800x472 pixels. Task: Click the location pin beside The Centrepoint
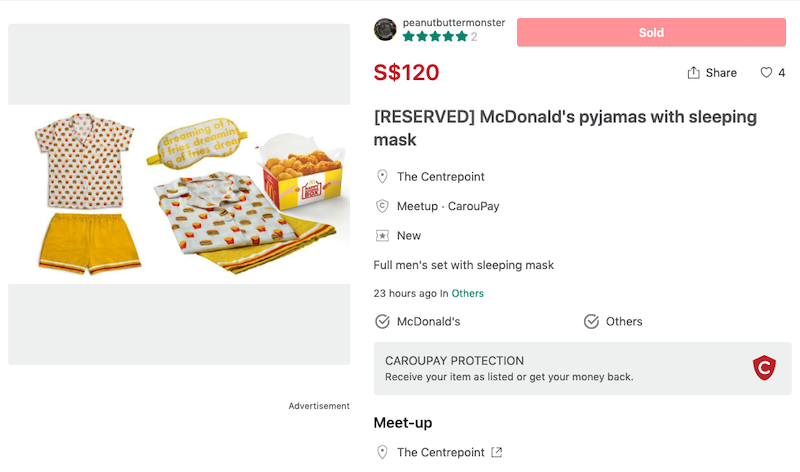(382, 177)
